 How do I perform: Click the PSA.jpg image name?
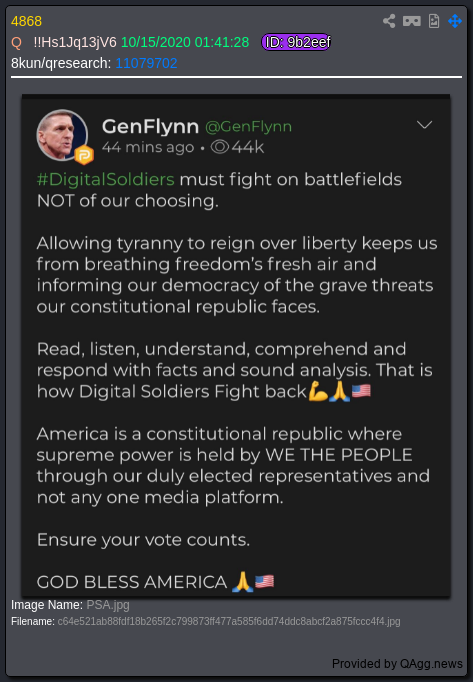(107, 605)
